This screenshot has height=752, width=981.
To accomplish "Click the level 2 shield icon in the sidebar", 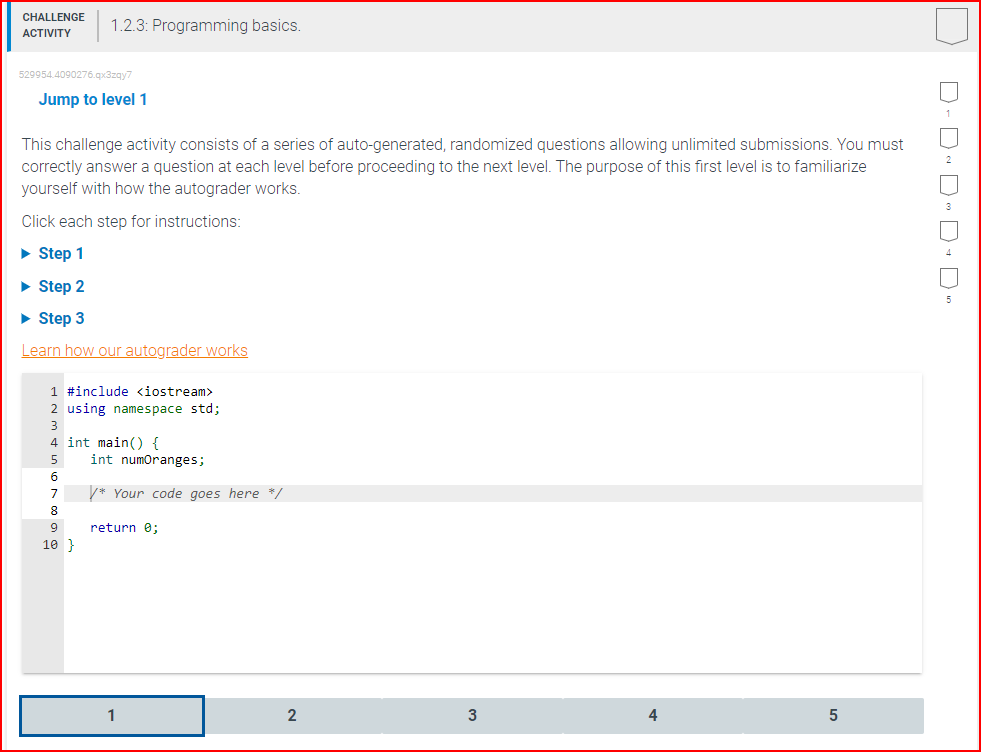I will 948,138.
